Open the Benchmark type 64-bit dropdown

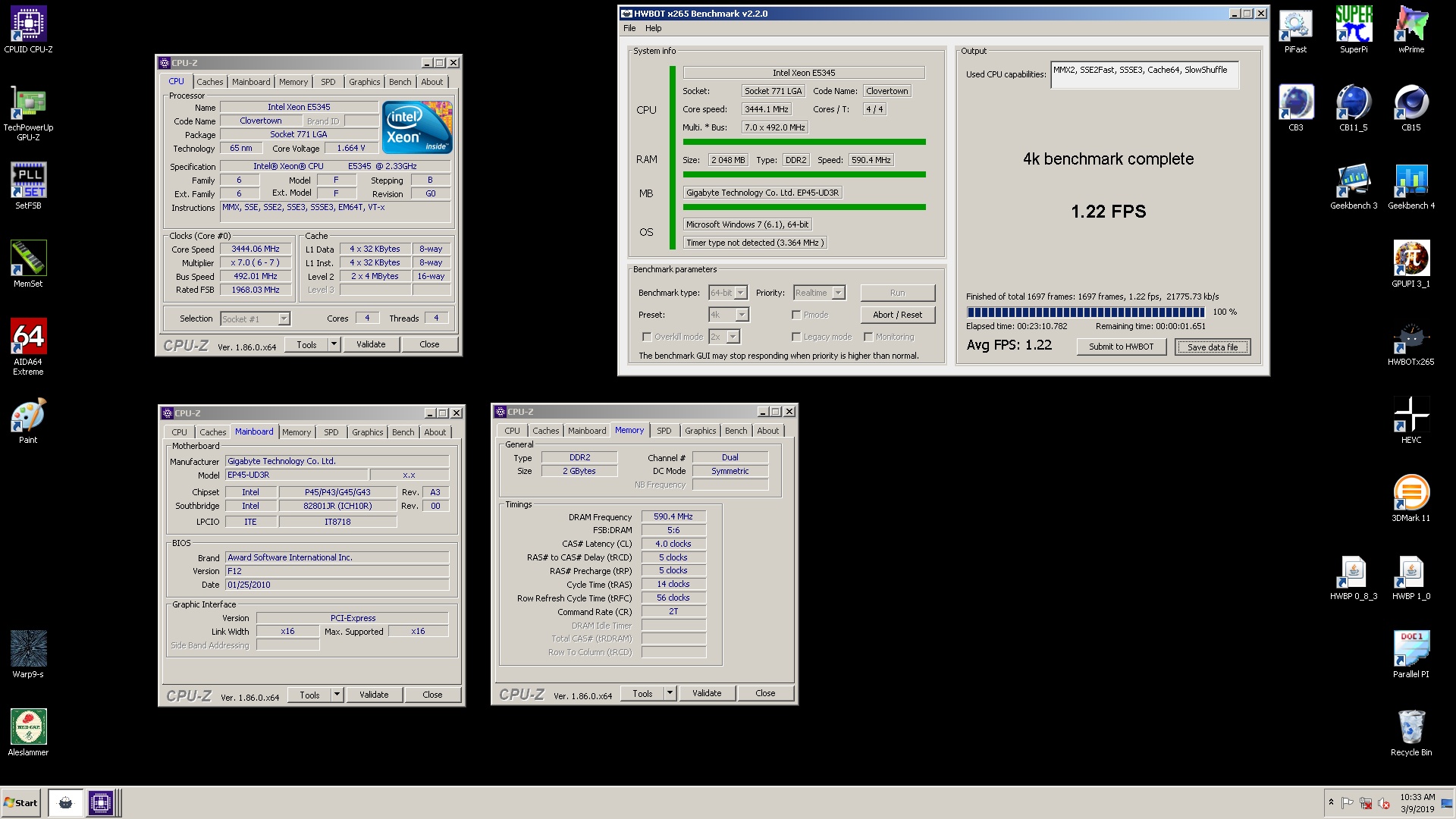pos(728,293)
